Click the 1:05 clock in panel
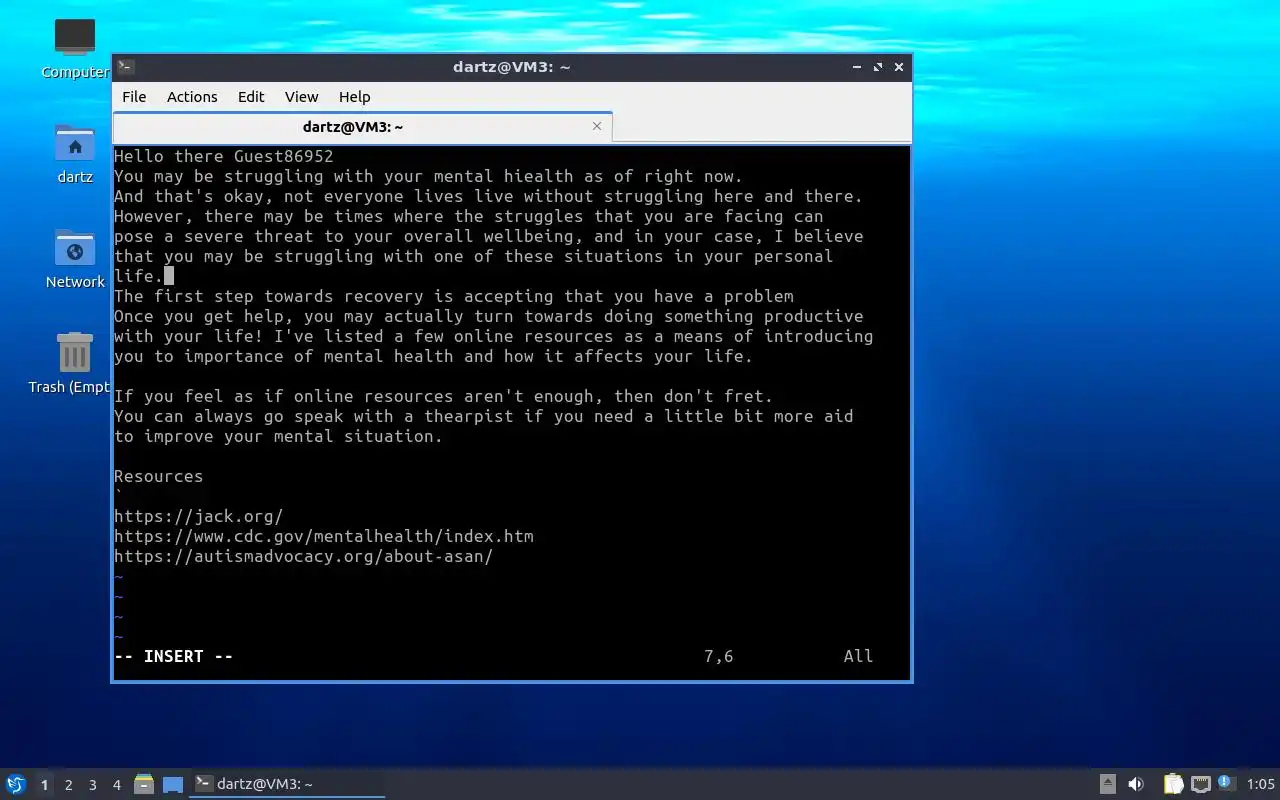Screen dimensions: 1280x800 (1261, 784)
